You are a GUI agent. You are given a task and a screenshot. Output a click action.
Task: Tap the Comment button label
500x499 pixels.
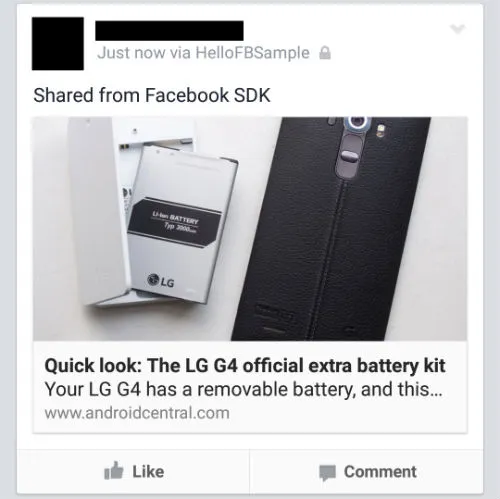pos(380,472)
